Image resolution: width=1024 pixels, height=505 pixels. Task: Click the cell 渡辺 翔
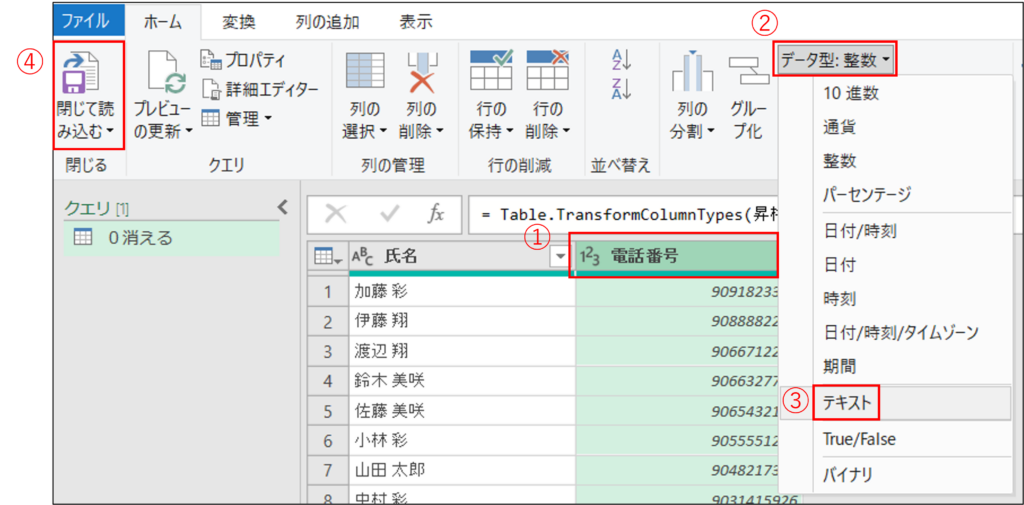point(462,351)
